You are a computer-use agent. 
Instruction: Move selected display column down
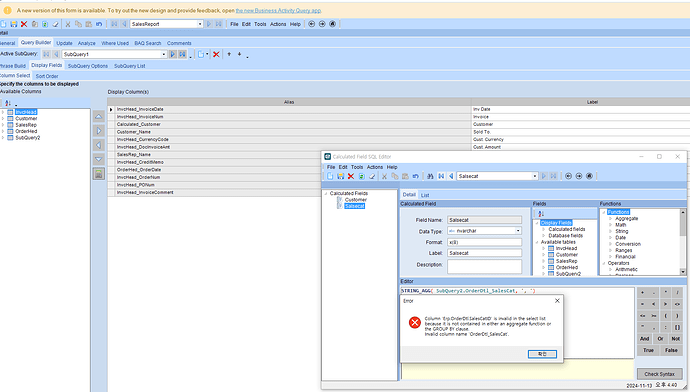99,159
